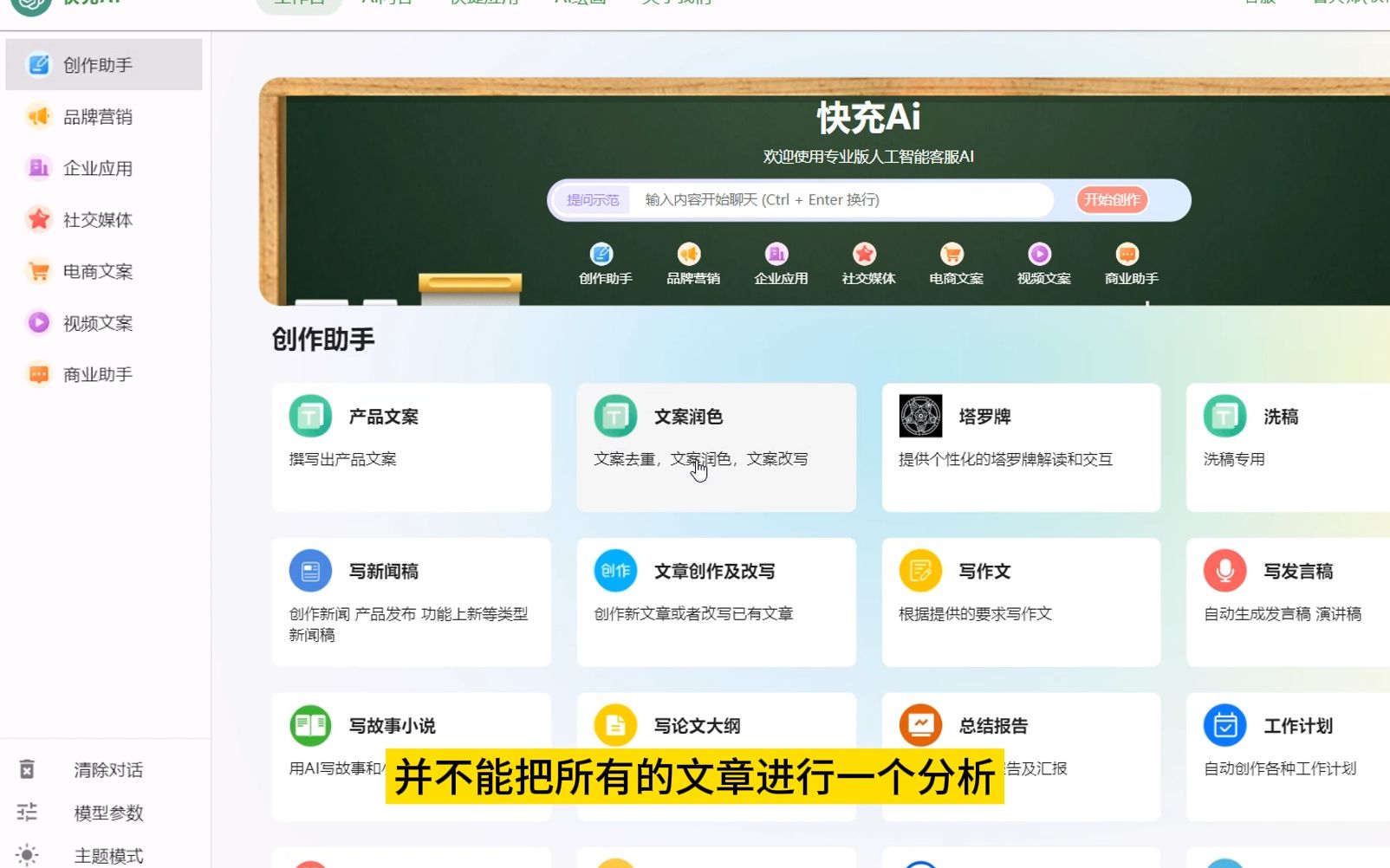Select the 写作文 yellow icon
This screenshot has height=868, width=1390.
point(920,571)
